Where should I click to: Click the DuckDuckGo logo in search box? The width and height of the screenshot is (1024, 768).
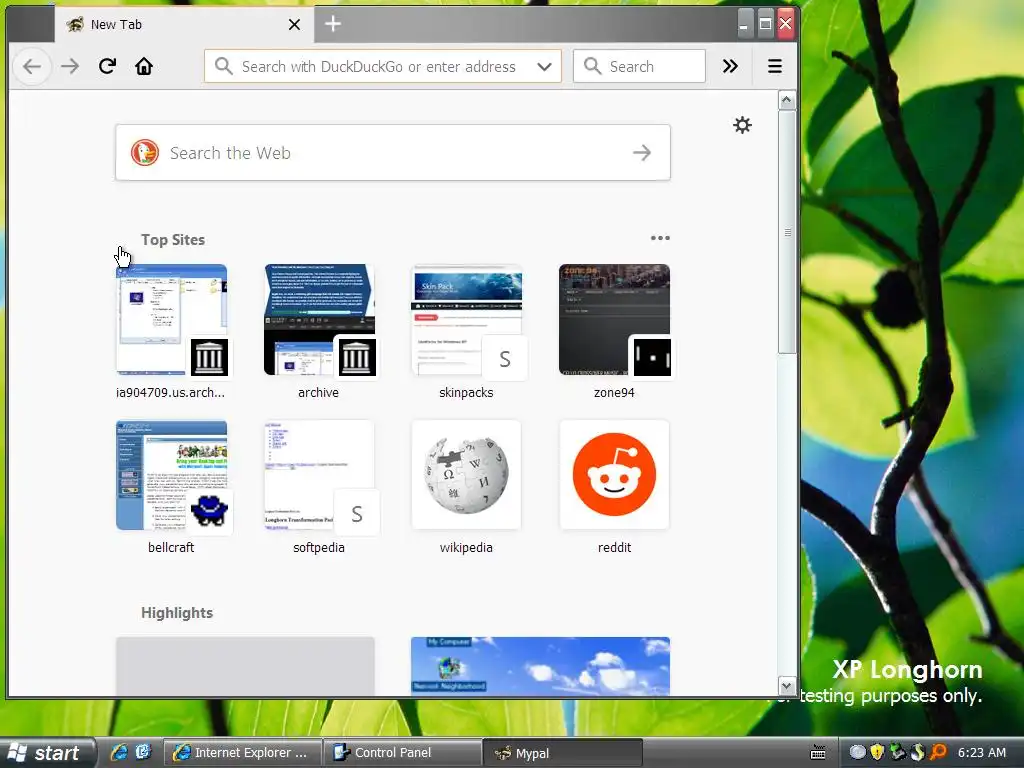coord(145,153)
